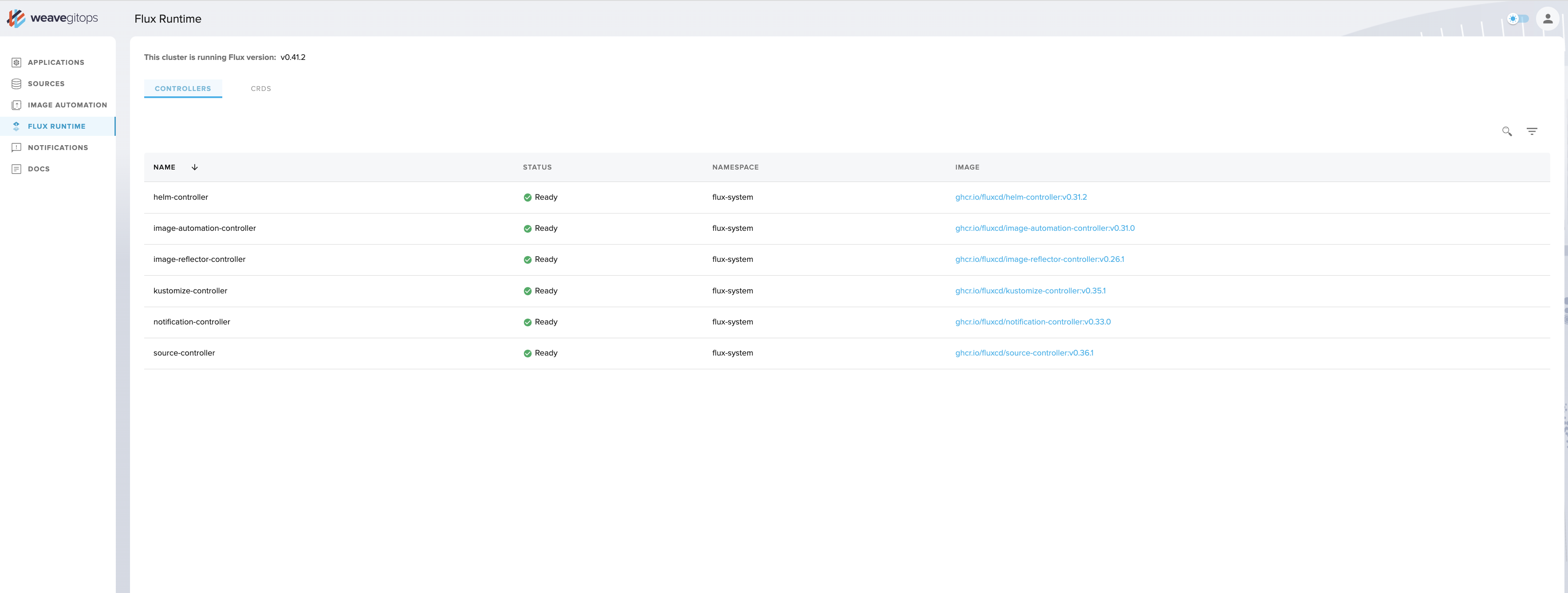Screen dimensions: 1568x593
Task: Open the table filter icon
Action: [1532, 131]
